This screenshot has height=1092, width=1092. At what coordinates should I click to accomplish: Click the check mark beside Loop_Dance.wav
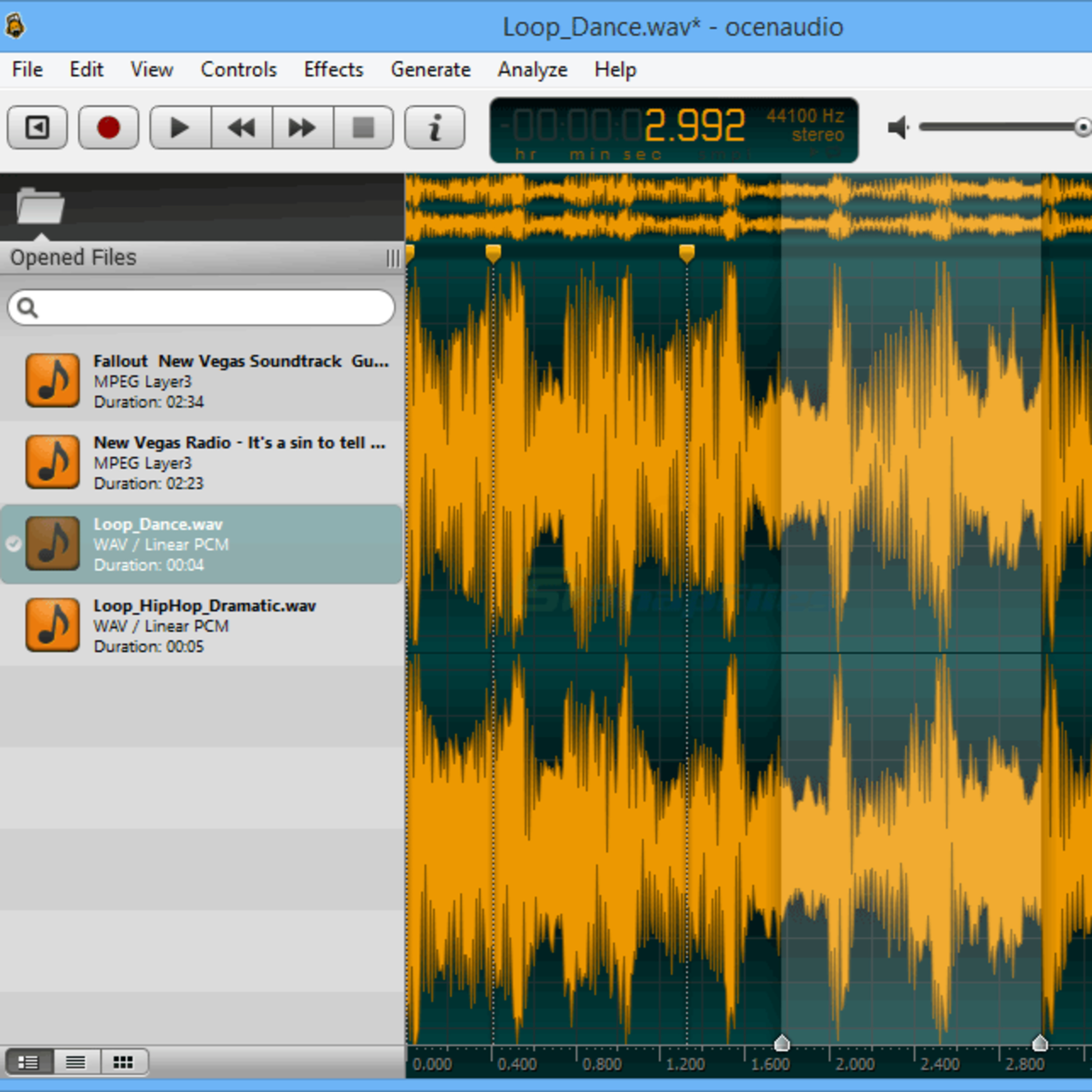coord(13,544)
